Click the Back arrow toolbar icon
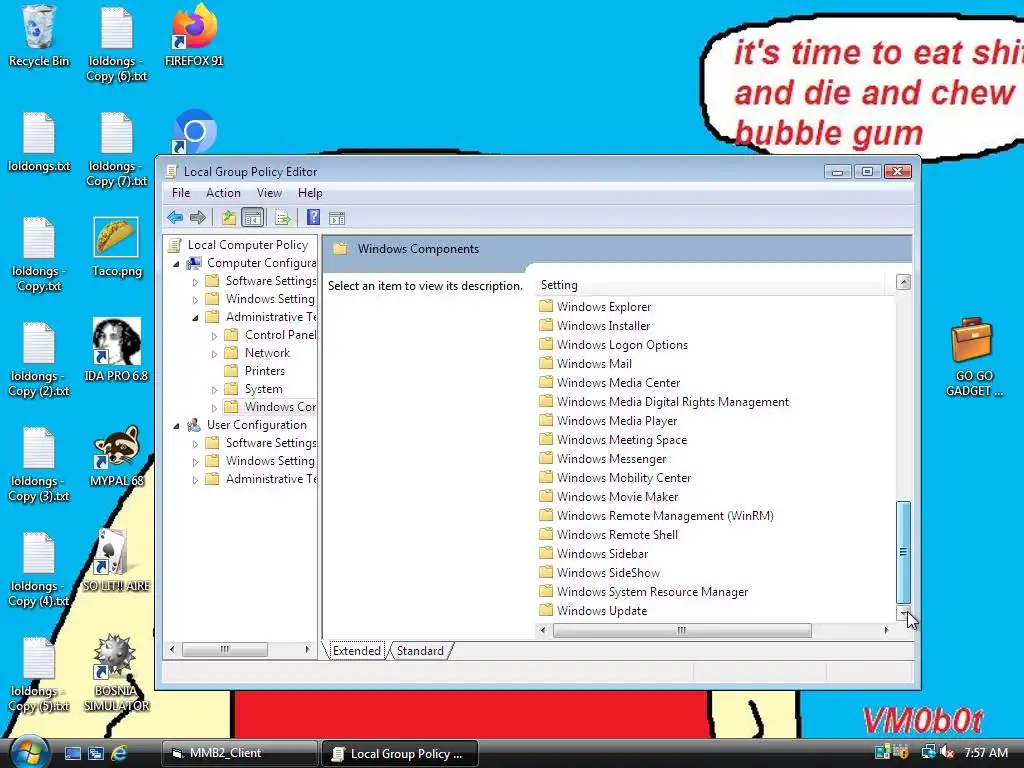 [174, 217]
